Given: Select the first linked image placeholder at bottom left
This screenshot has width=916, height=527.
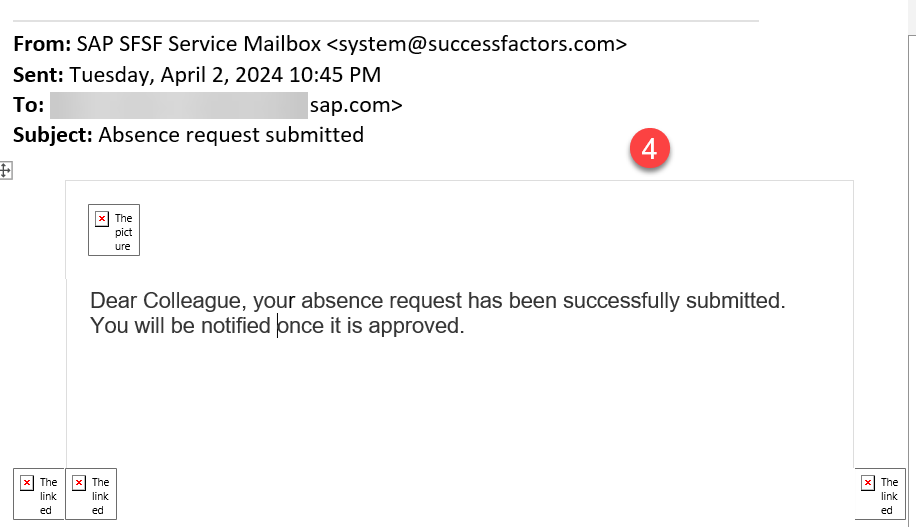Looking at the screenshot, I should click(39, 494).
